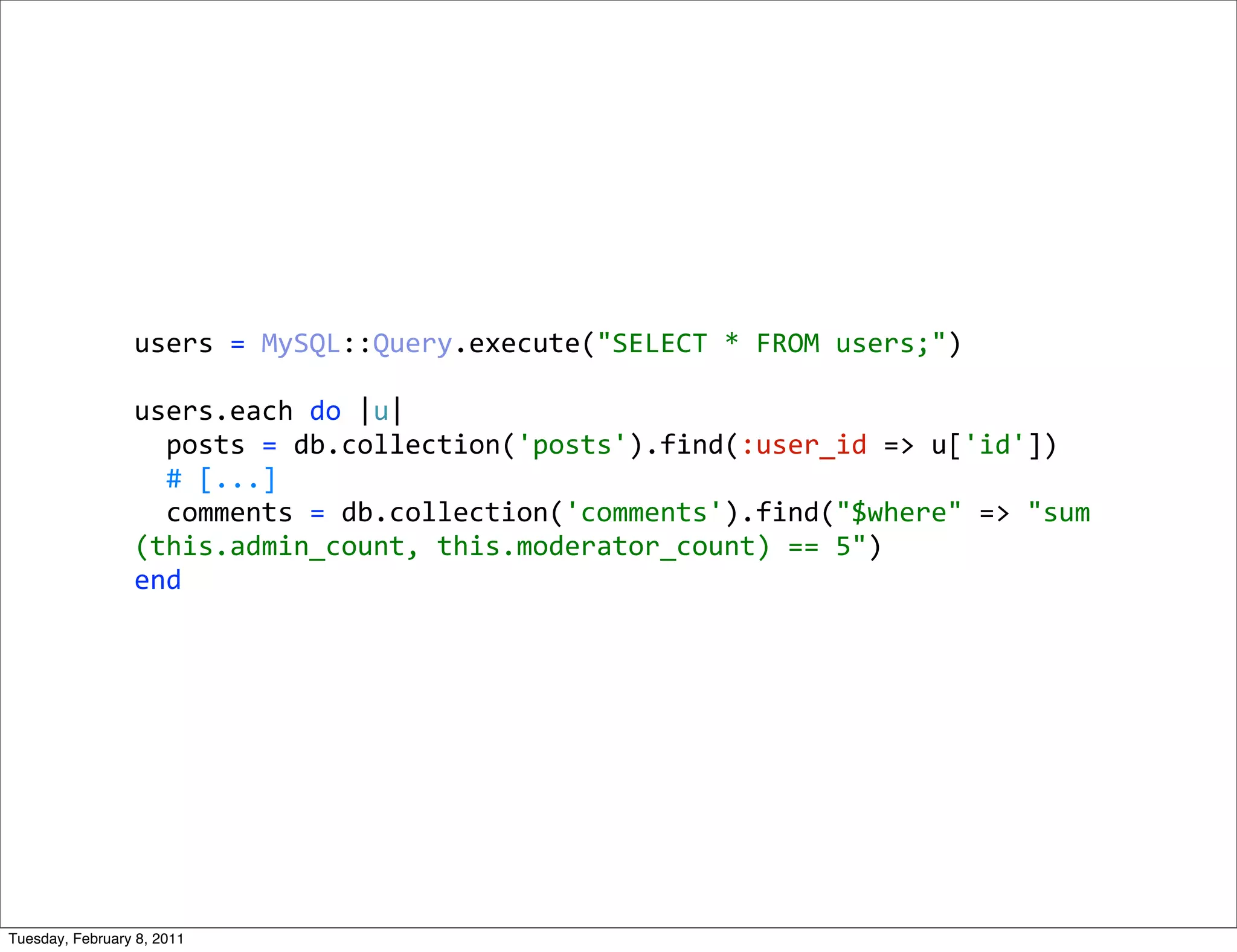This screenshot has height=952, width=1237.
Task: Click the 'posts' variable being assigned
Action: (205, 446)
